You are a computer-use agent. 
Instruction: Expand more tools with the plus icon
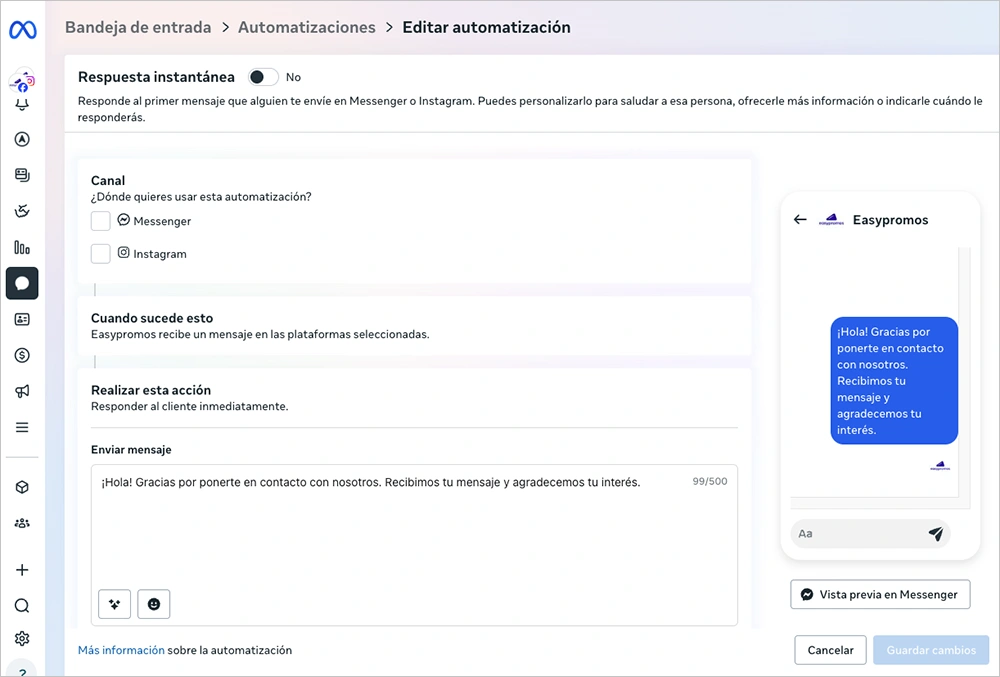[22, 569]
